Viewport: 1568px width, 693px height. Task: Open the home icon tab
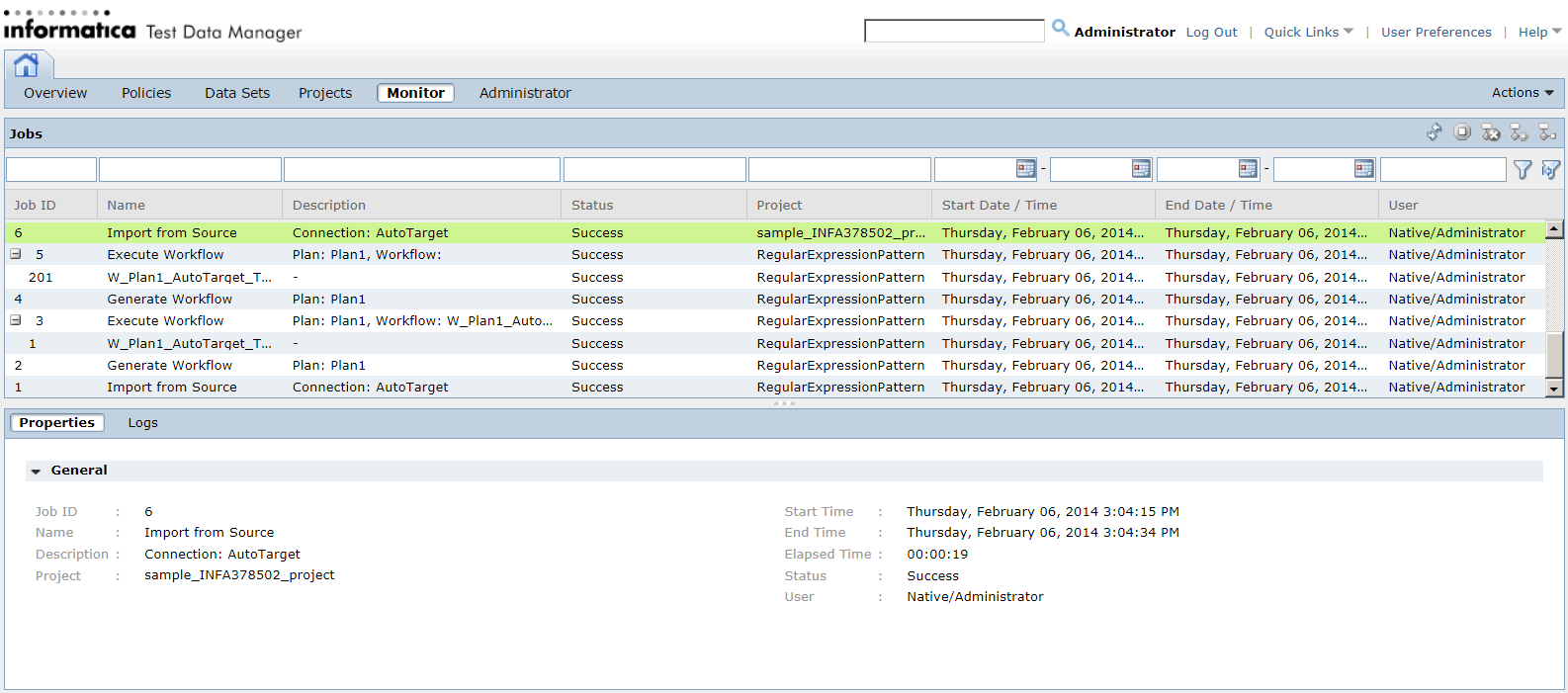(x=27, y=65)
